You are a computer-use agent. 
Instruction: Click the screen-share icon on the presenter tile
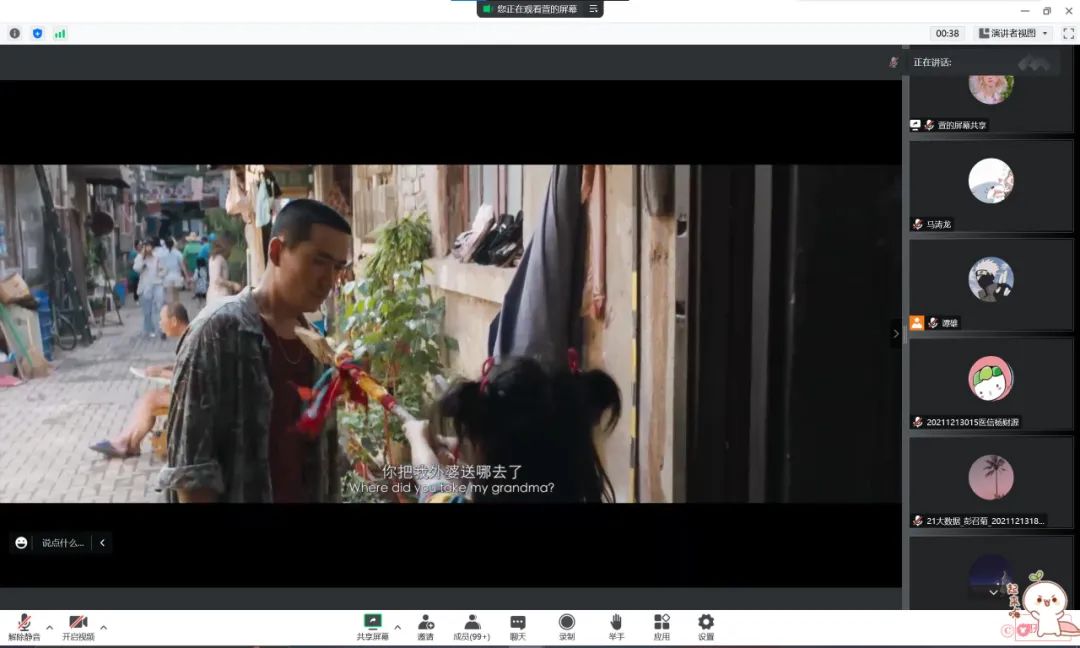point(915,125)
